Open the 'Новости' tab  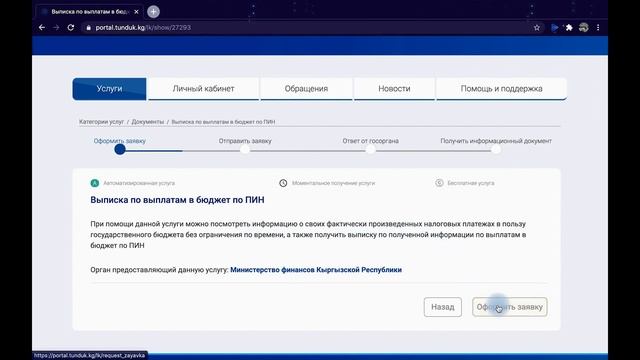tap(394, 89)
